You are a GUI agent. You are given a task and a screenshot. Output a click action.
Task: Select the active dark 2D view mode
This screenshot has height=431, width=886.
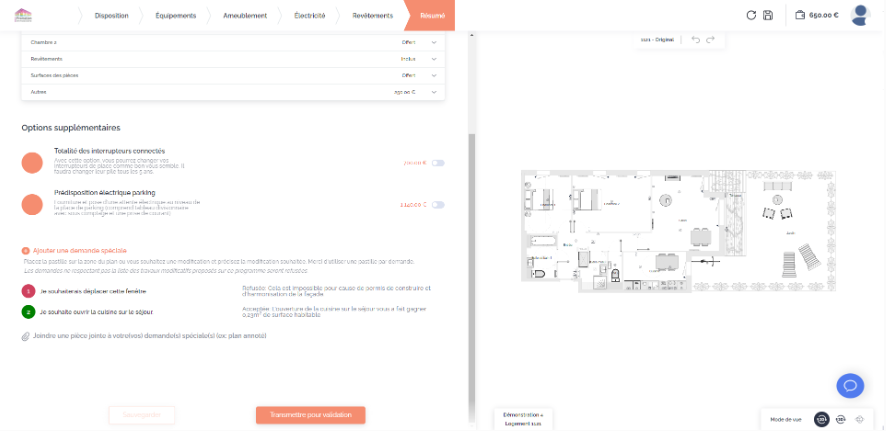(822, 420)
